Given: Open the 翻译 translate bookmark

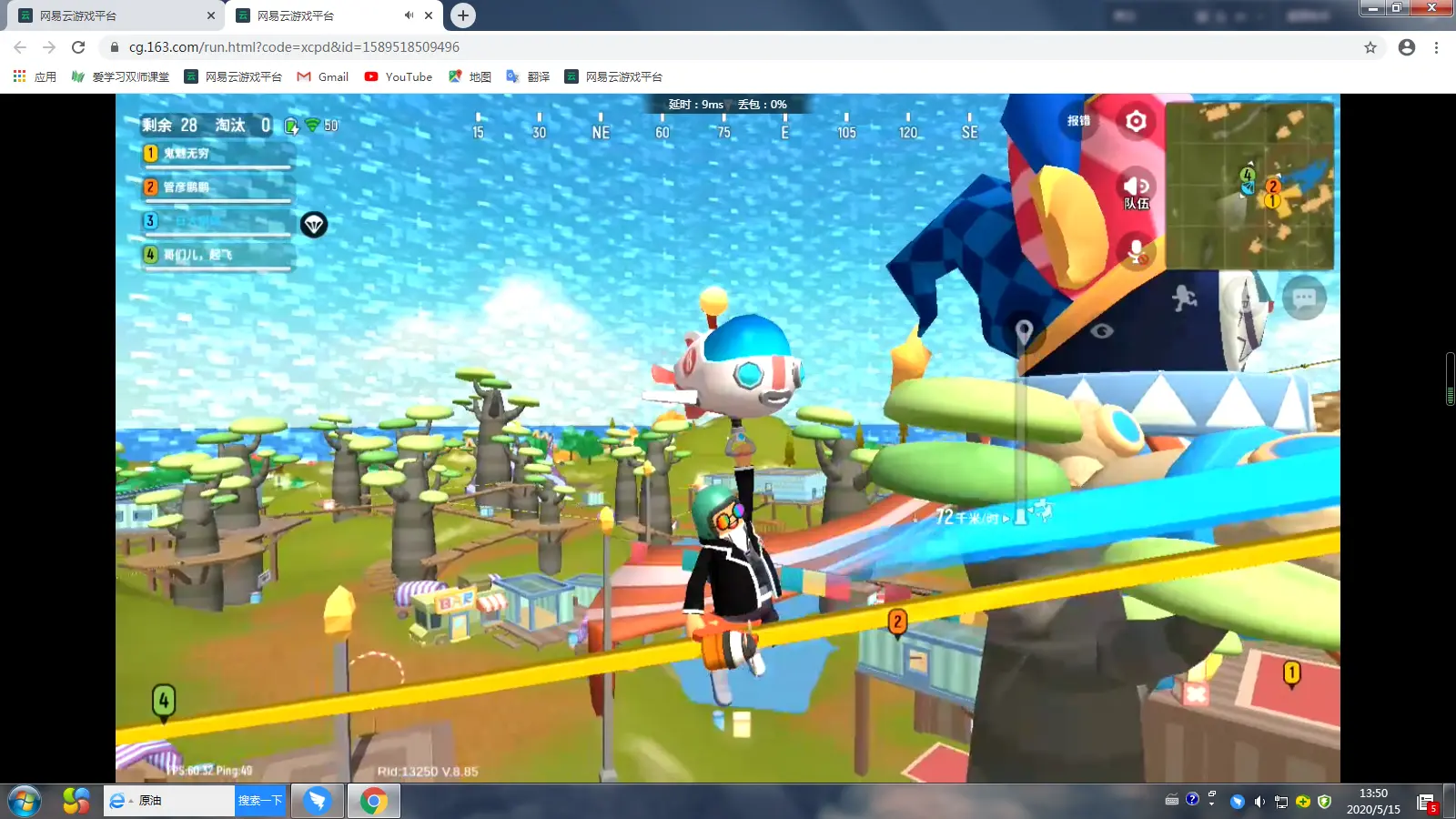Looking at the screenshot, I should point(528,76).
